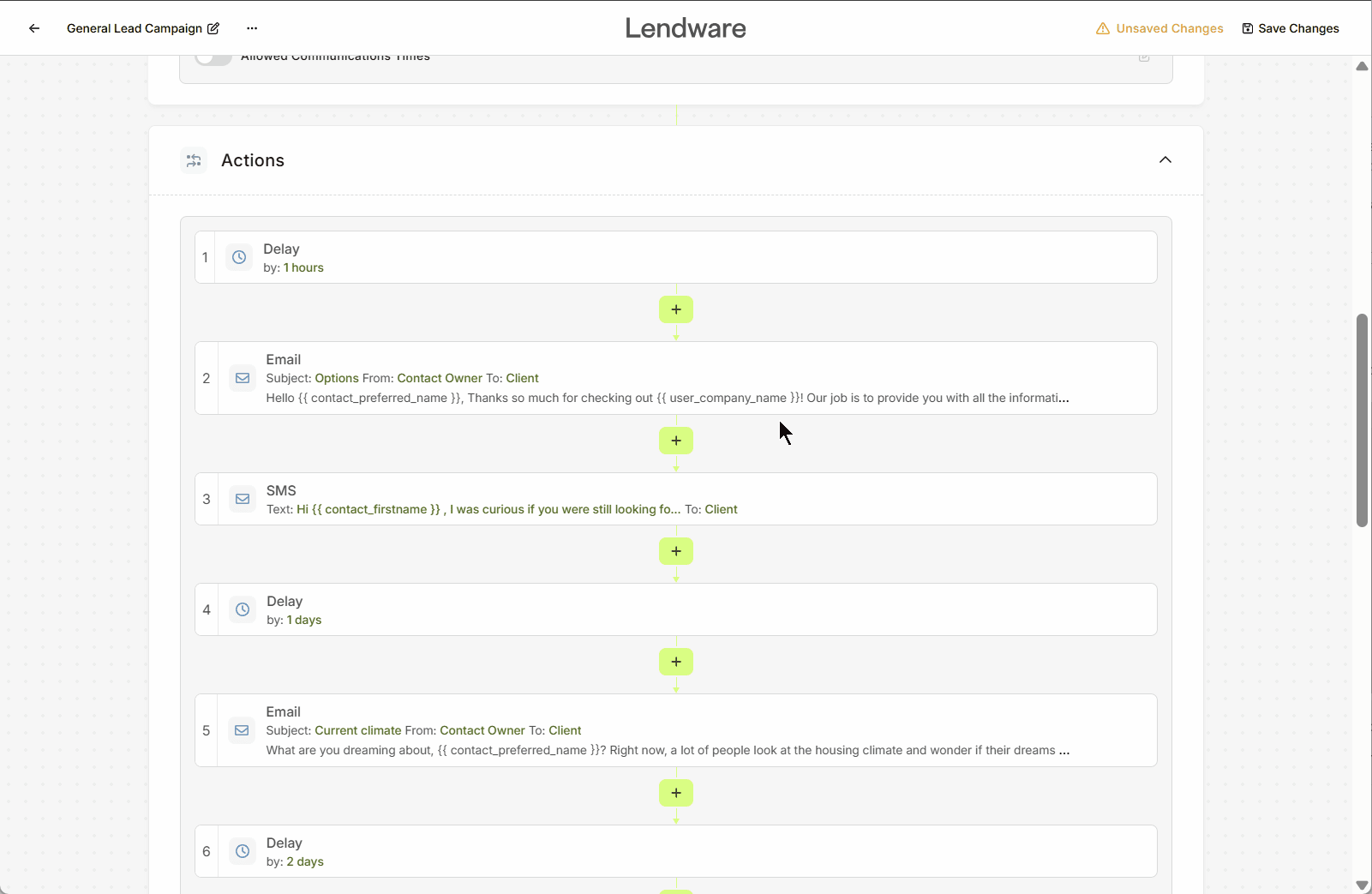
Task: Click Save Changes button
Action: coord(1290,28)
